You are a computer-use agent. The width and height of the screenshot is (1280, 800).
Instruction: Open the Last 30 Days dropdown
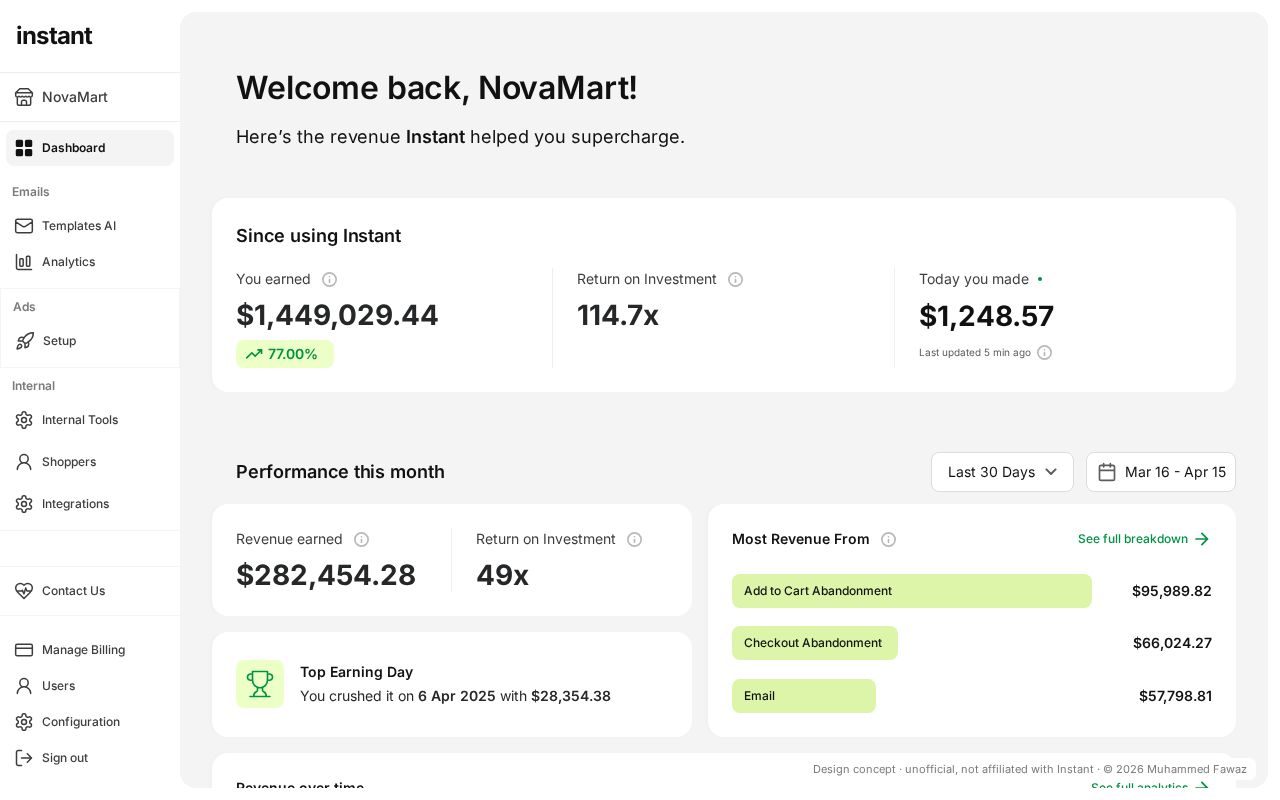(1002, 472)
